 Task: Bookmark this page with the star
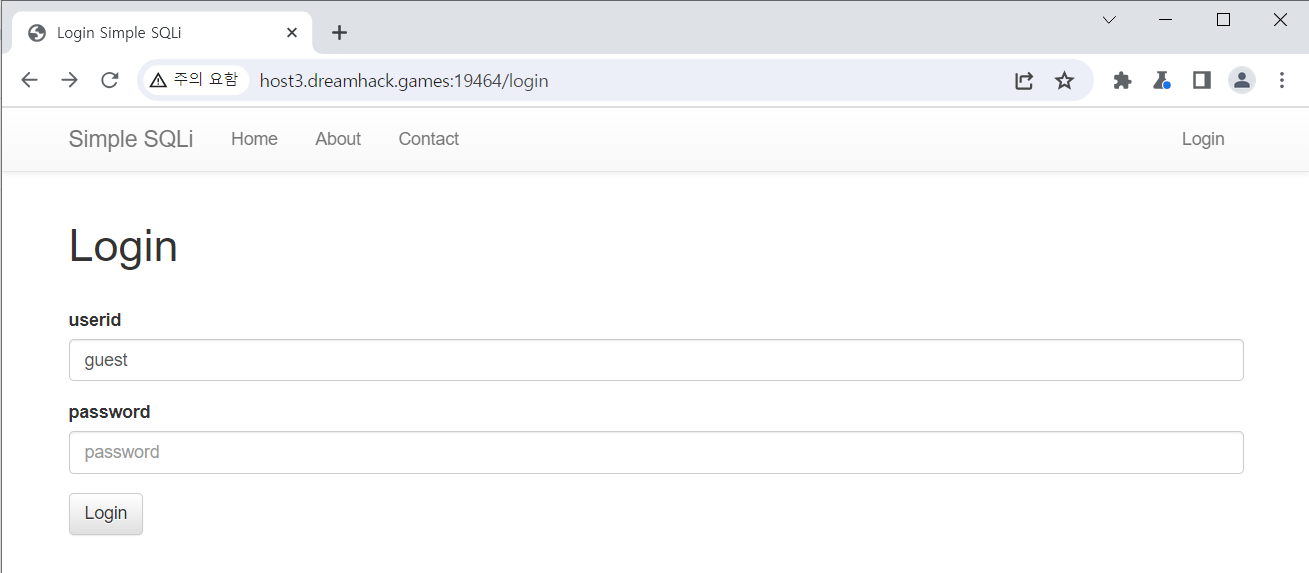1064,81
